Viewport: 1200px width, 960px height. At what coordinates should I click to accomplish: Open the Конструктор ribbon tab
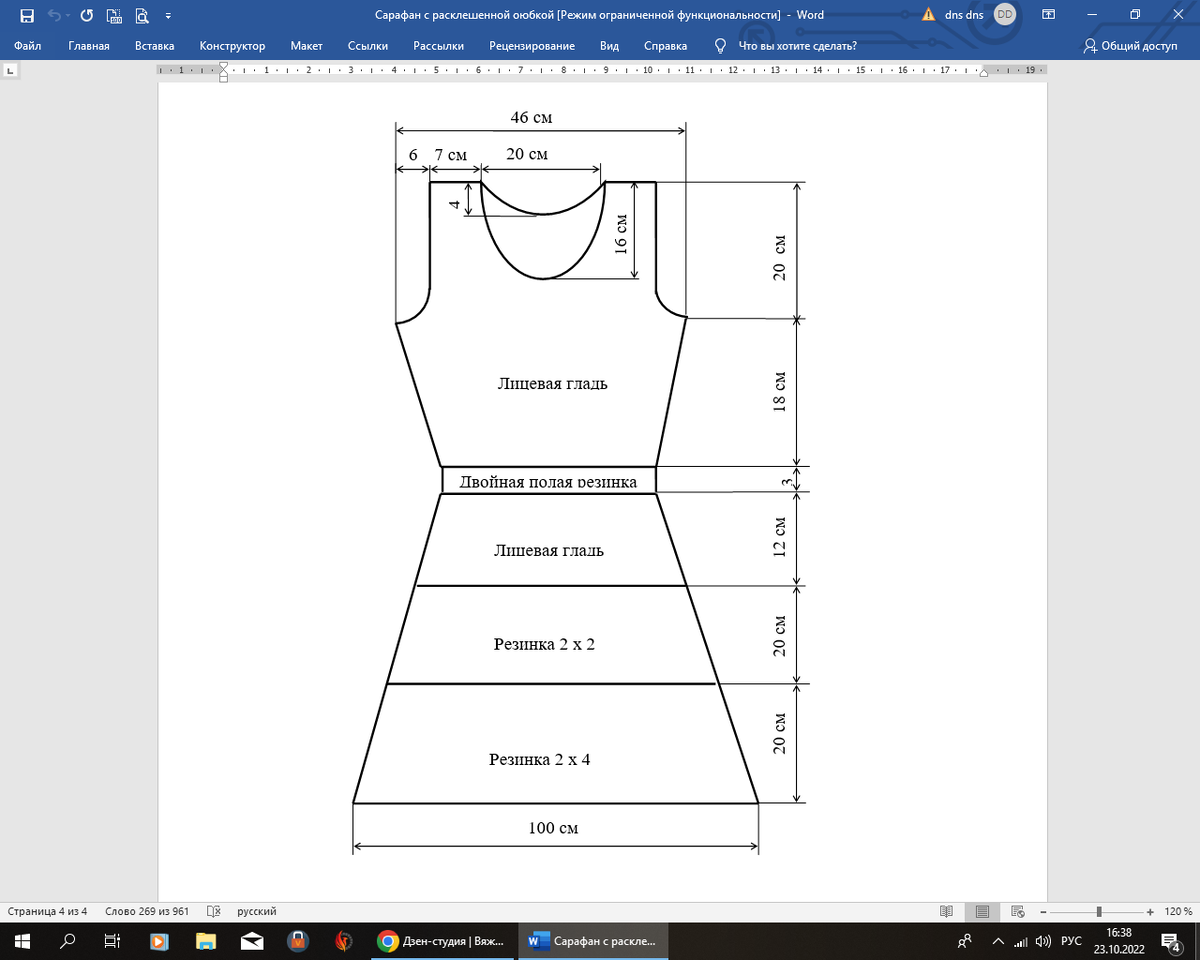tap(232, 46)
